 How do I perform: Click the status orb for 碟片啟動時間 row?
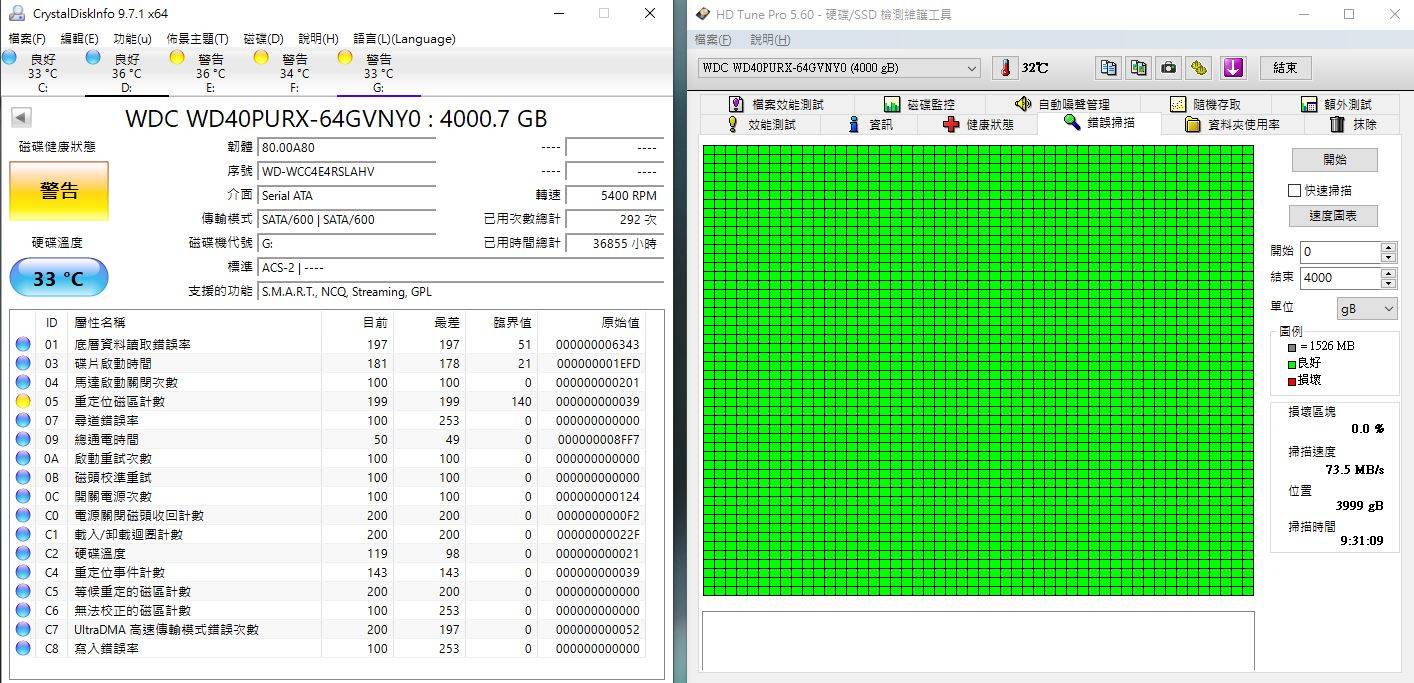(x=23, y=363)
